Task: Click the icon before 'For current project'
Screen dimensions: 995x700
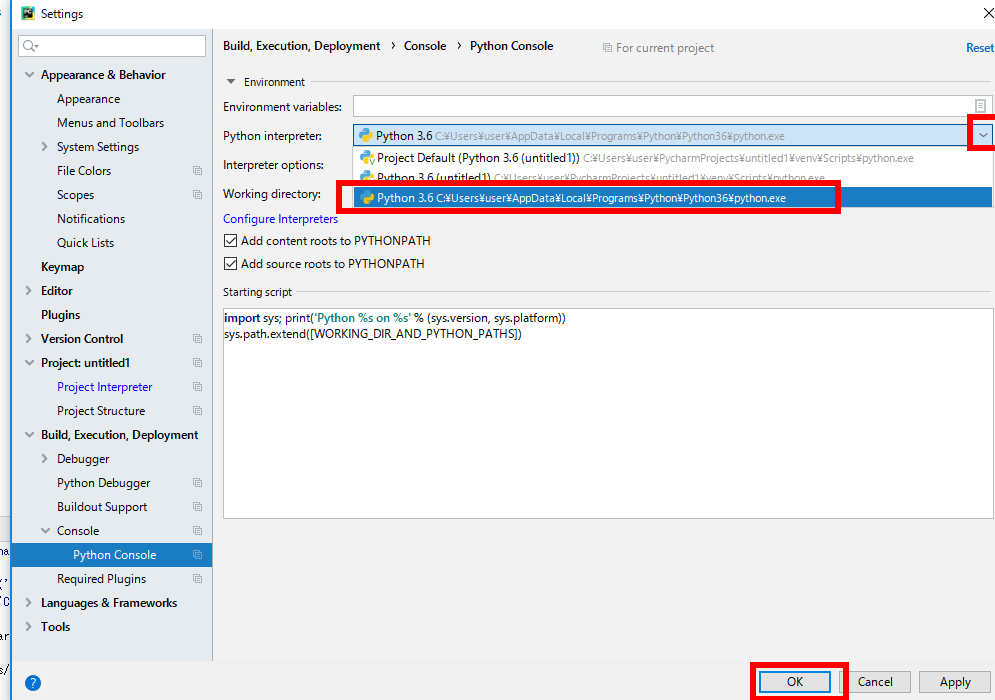Action: 607,48
